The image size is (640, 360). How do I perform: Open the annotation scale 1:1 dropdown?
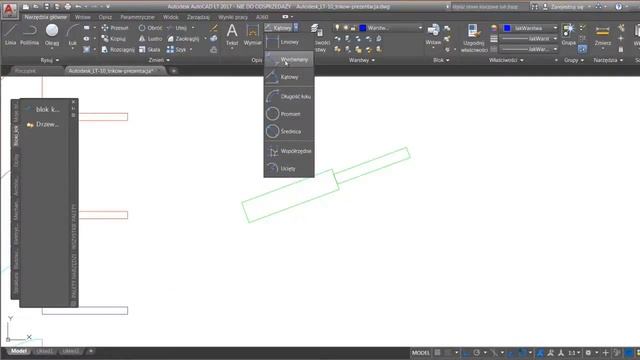(x=574, y=352)
